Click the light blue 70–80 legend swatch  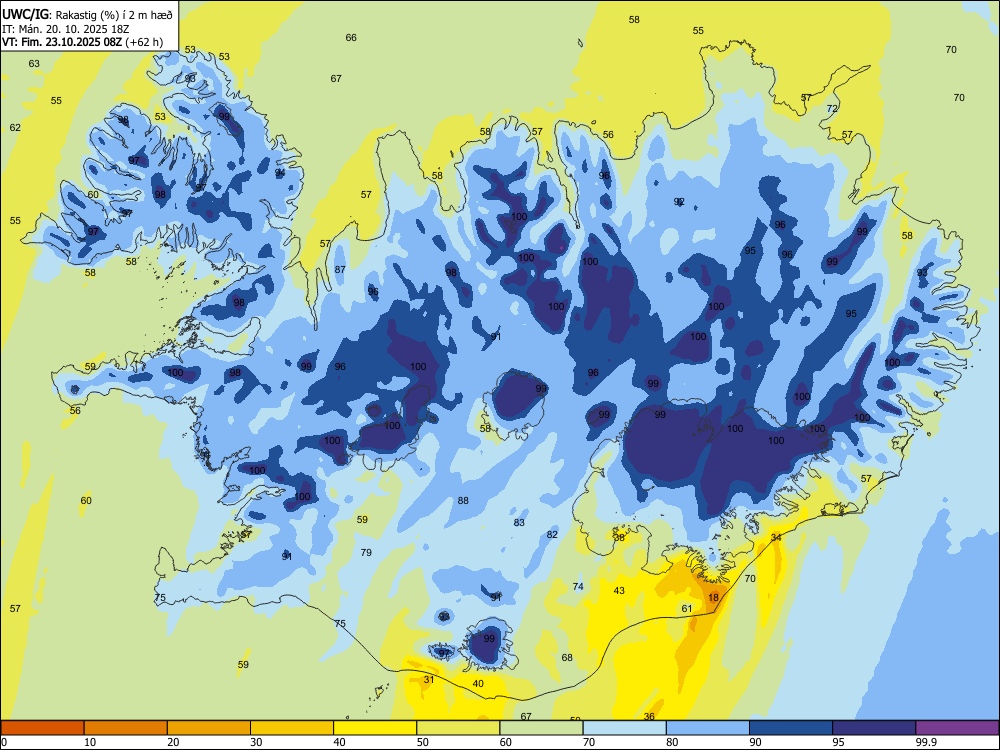click(625, 728)
